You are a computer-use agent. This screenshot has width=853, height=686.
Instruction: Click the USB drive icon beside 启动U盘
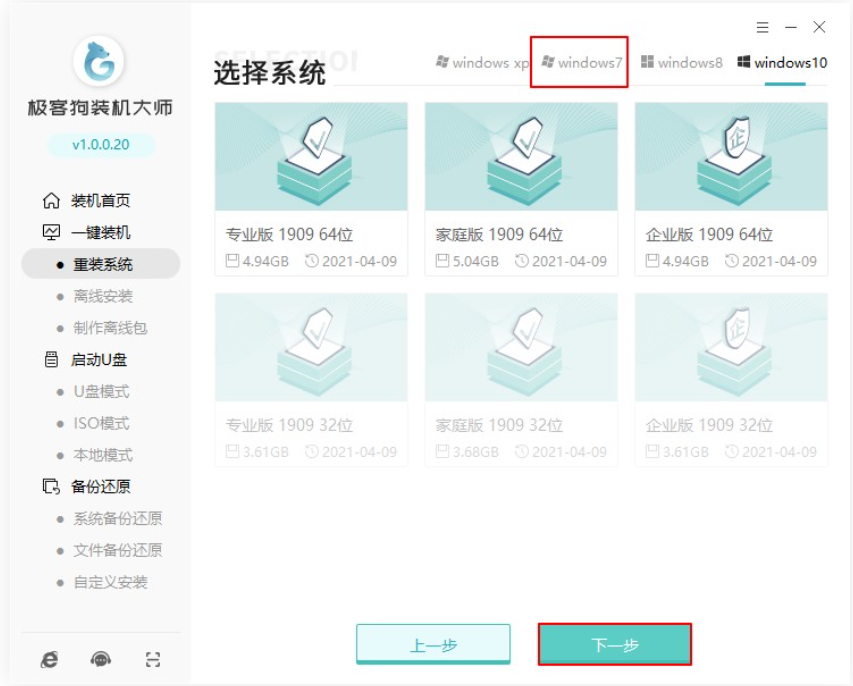(51, 360)
